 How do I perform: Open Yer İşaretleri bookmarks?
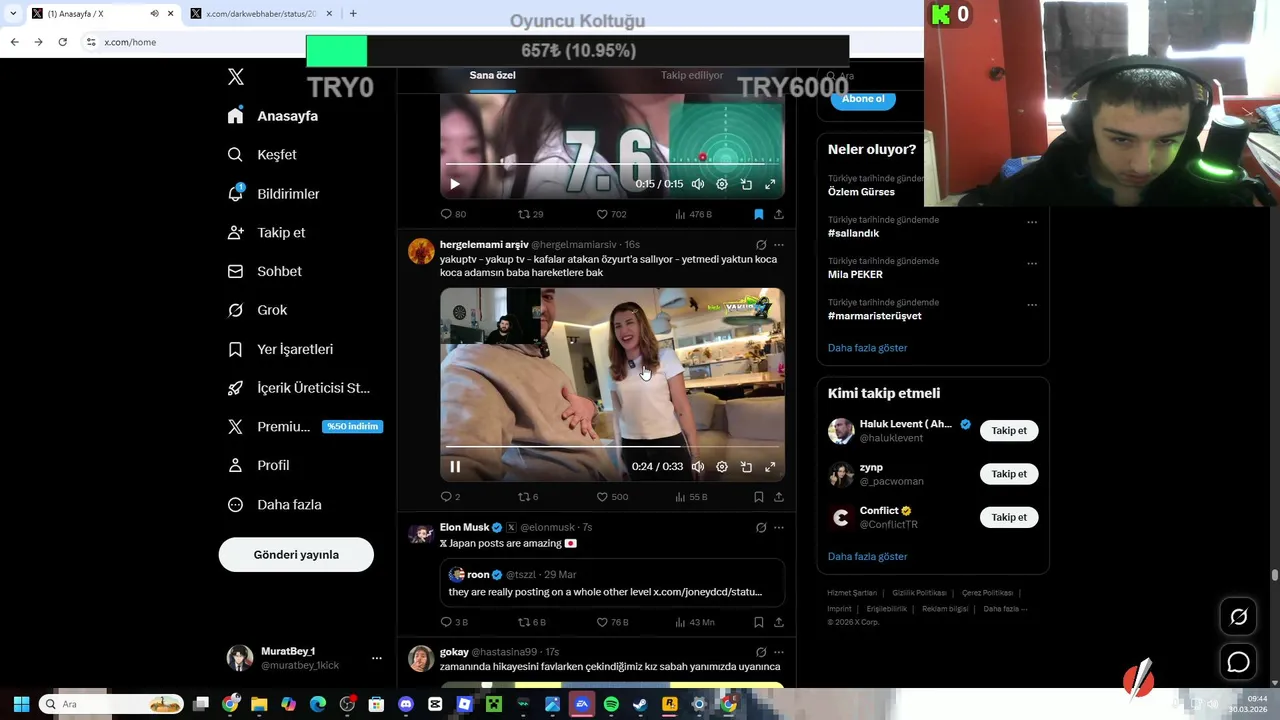click(280, 349)
